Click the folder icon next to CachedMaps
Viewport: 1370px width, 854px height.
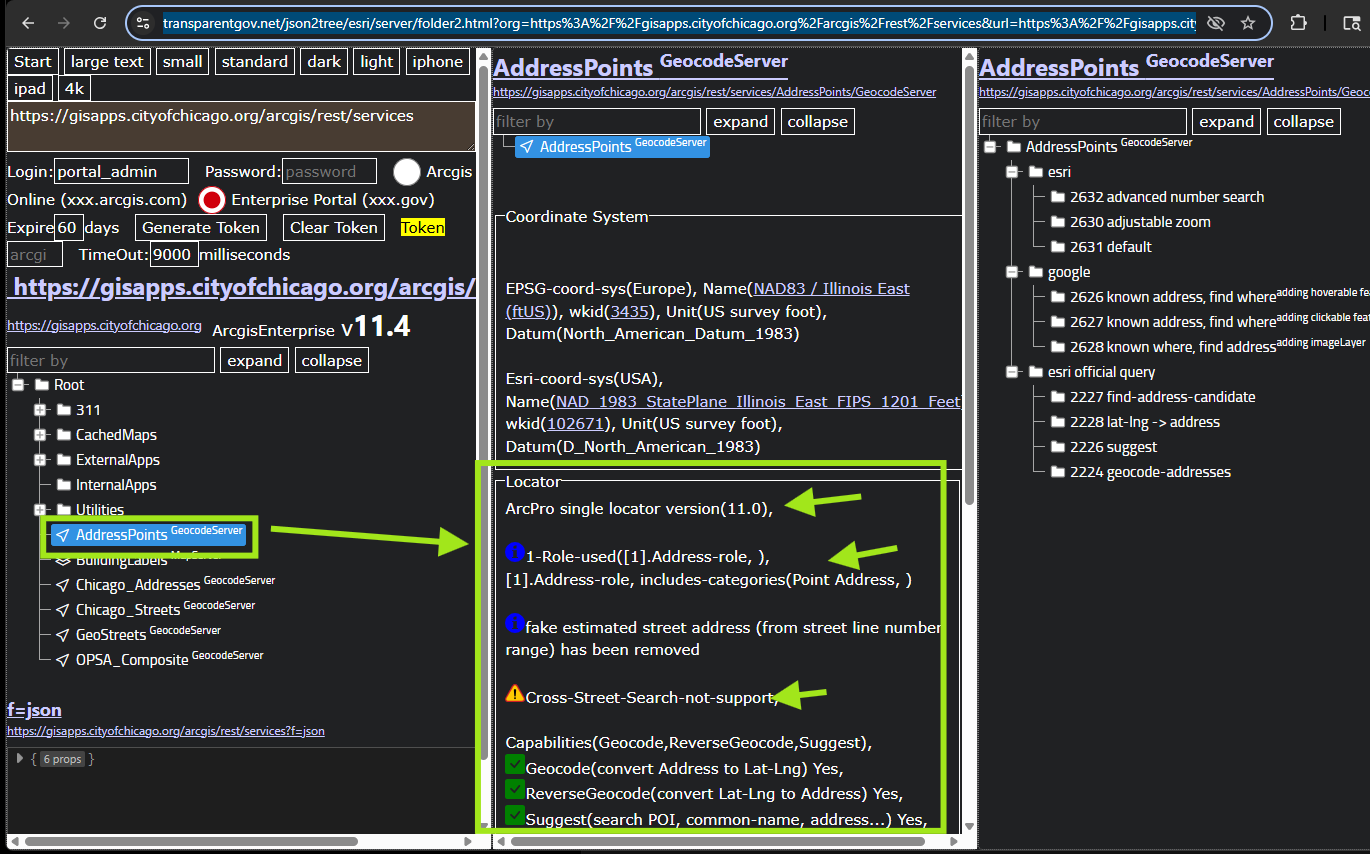(x=65, y=435)
